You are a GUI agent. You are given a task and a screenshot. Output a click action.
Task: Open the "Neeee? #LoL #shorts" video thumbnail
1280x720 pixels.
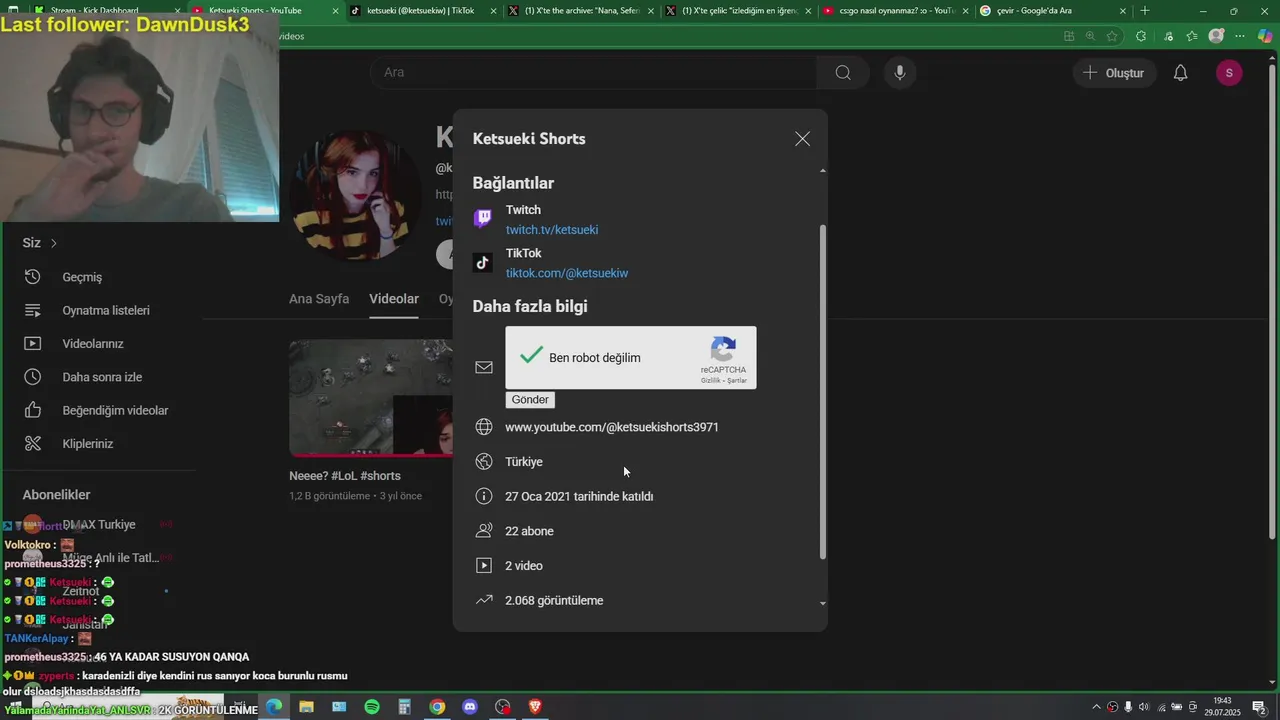(x=371, y=397)
